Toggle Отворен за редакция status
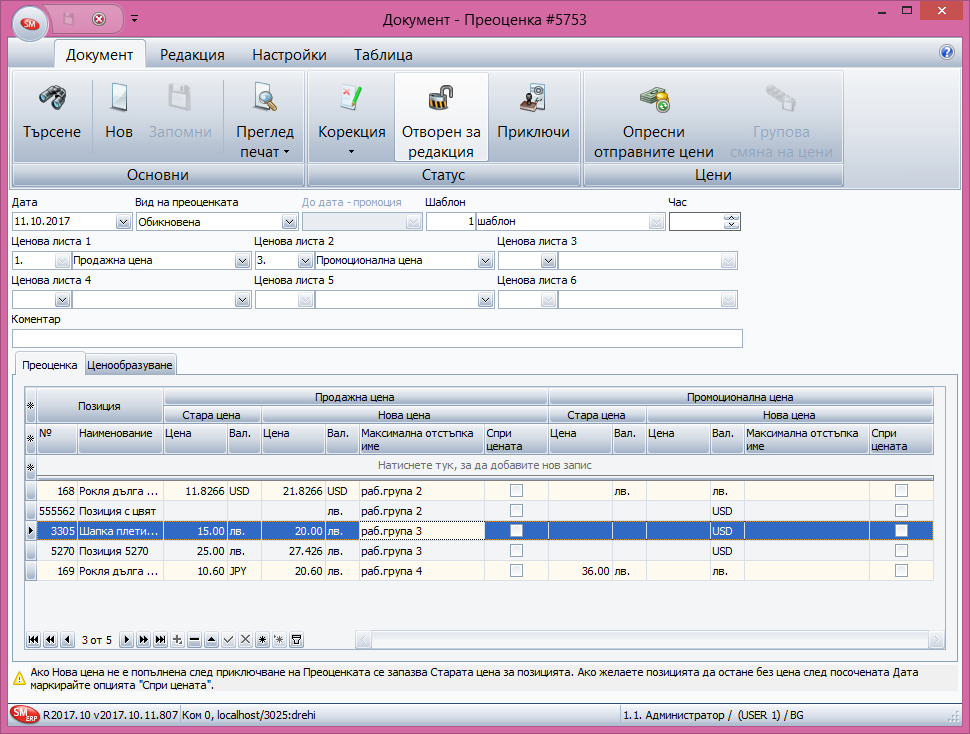This screenshot has width=970, height=734. 441,118
